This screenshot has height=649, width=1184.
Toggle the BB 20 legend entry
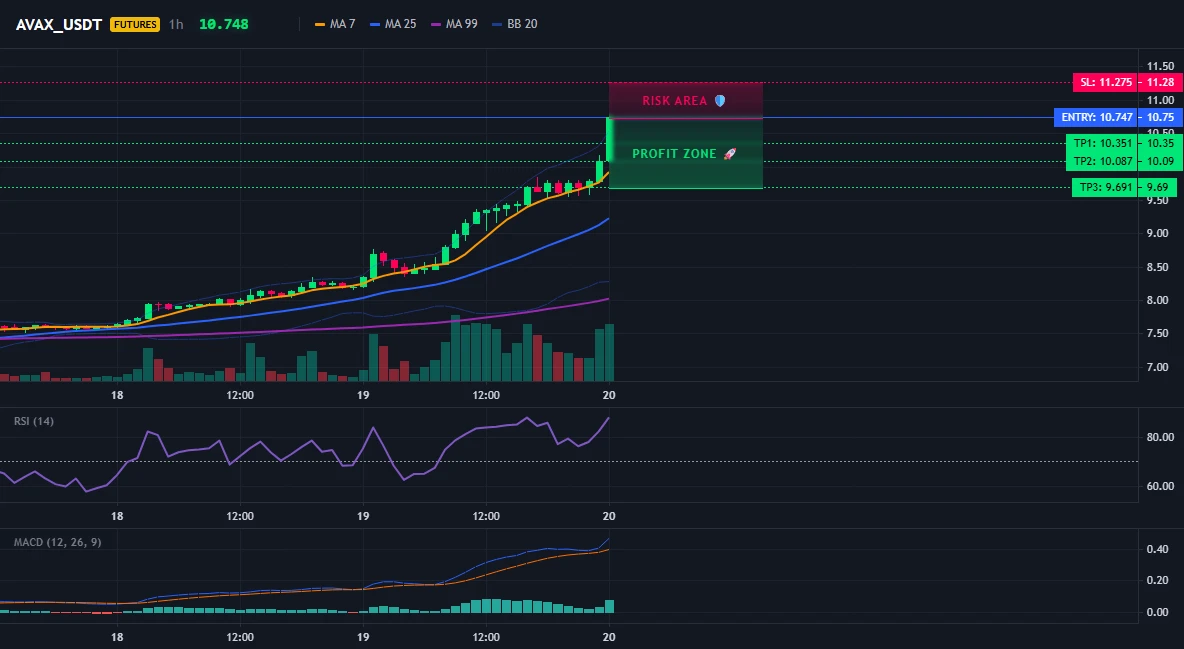pyautogui.click(x=514, y=24)
